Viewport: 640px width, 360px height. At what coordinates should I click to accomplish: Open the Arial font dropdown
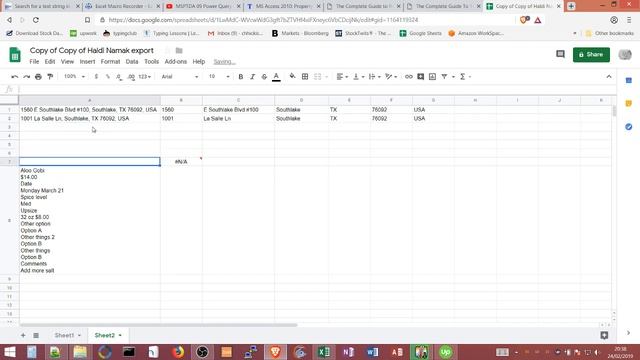(x=180, y=77)
